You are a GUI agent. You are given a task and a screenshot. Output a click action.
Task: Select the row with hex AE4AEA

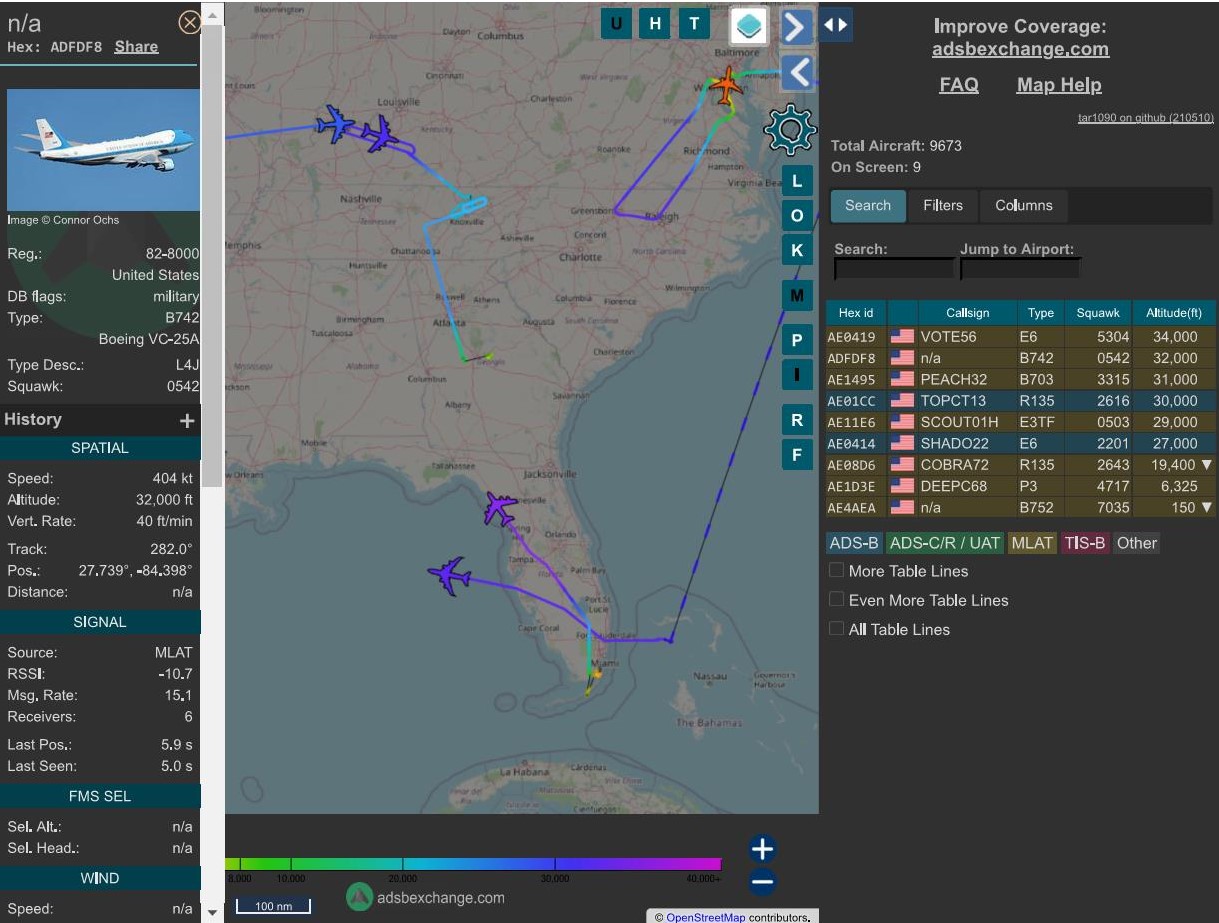tap(1021, 507)
